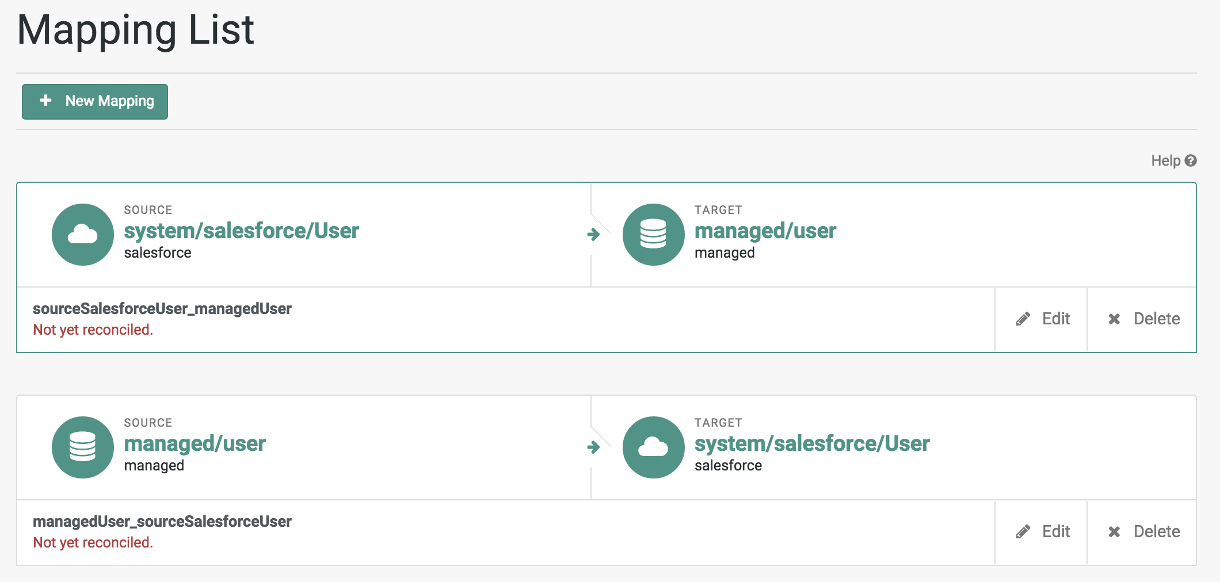Delete the managedUser_sourceSalesforceUser mapping
Viewport: 1220px width, 582px height.
pyautogui.click(x=1142, y=532)
